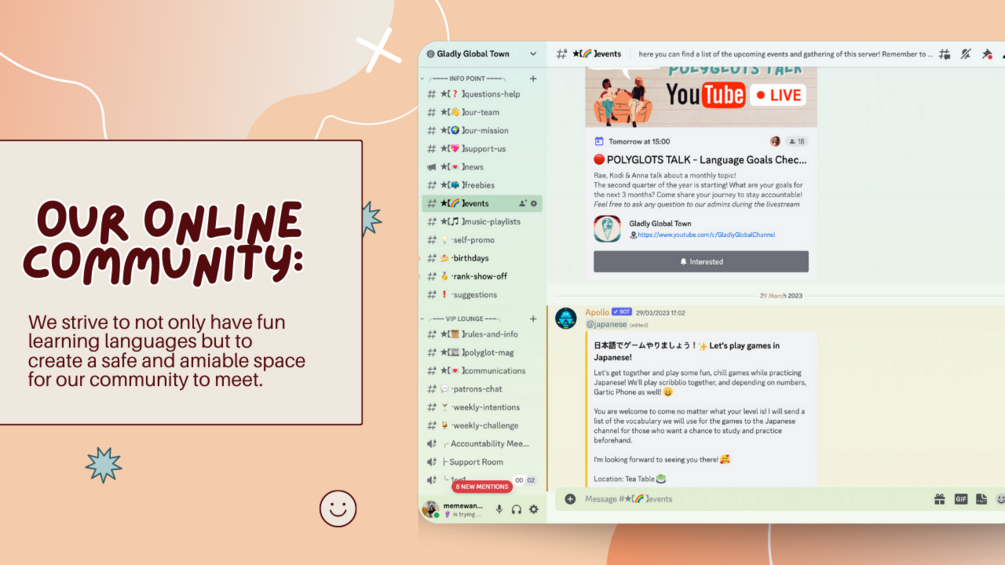This screenshot has width=1005, height=565.
Task: Click Gladly Global Town server icon in event
Action: 607,229
